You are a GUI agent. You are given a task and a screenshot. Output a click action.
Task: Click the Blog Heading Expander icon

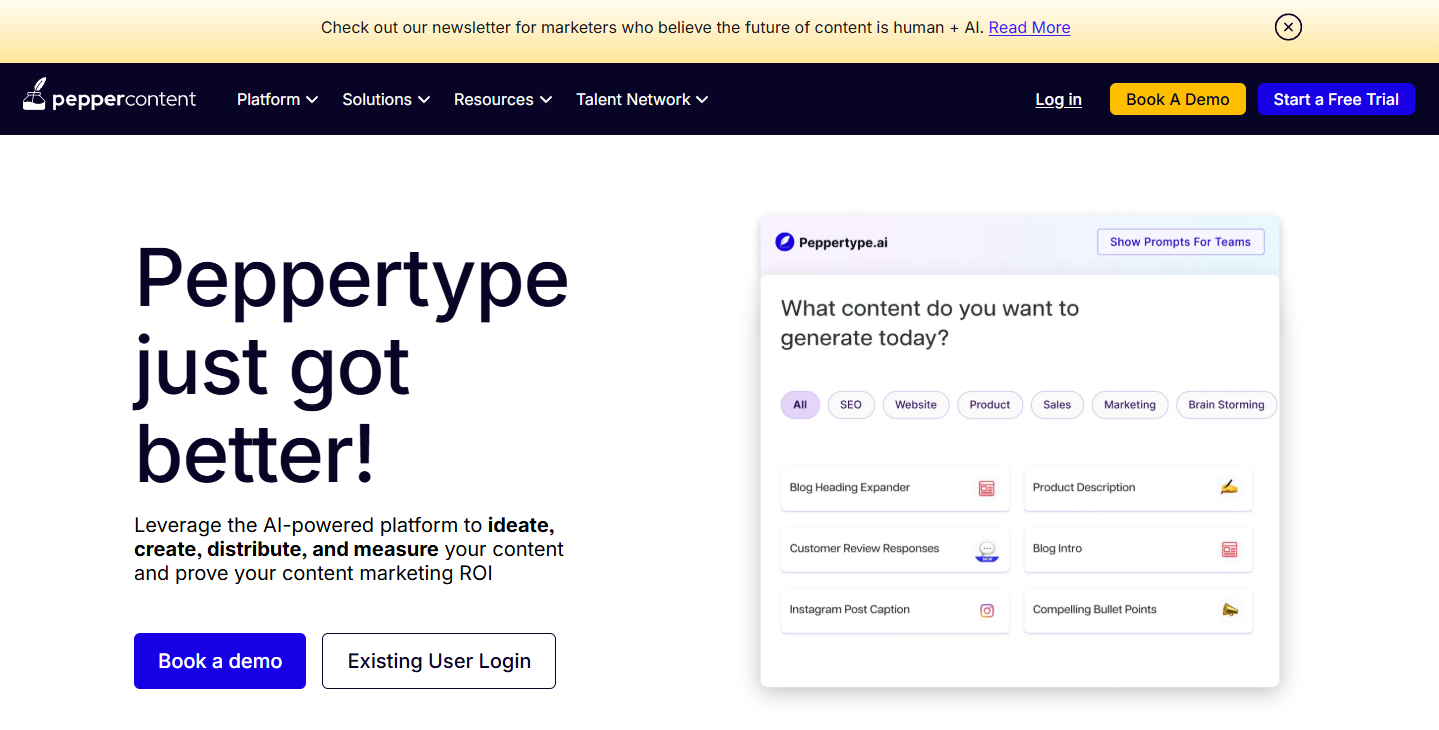pyautogui.click(x=986, y=488)
